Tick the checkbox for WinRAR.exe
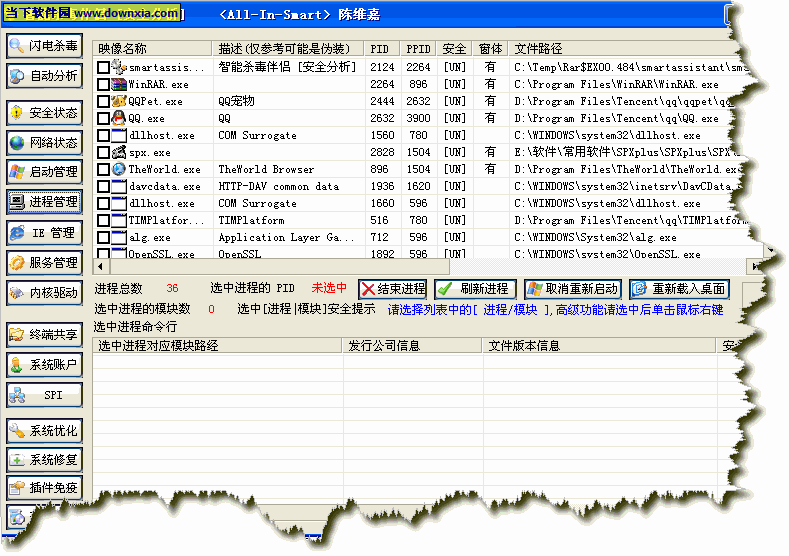 [x=103, y=85]
